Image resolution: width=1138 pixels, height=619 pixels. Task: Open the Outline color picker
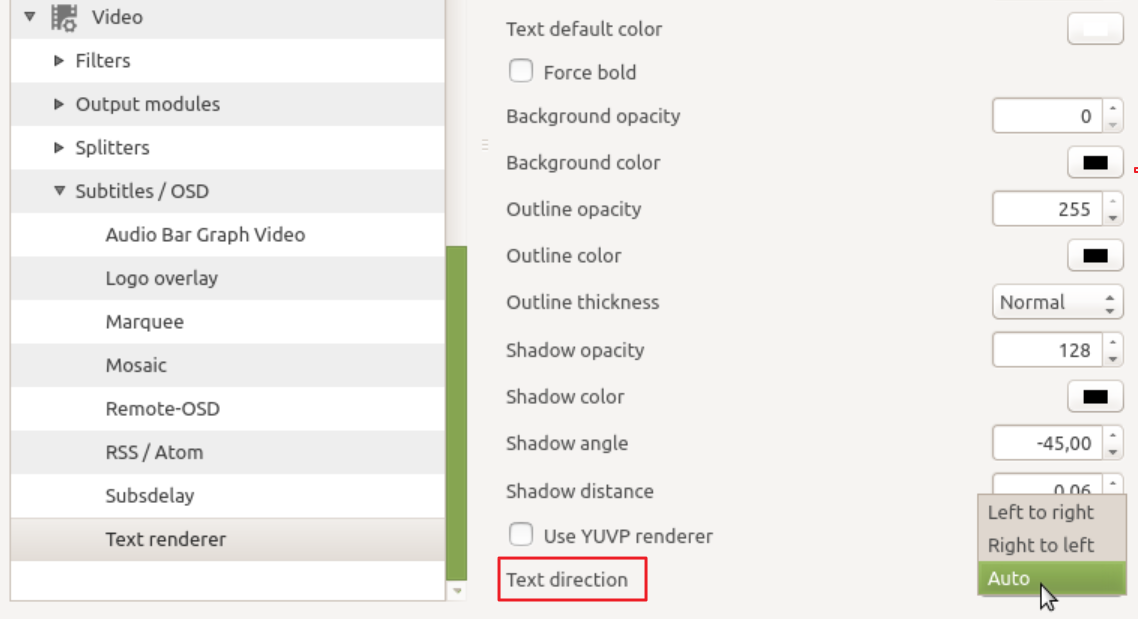pos(1095,255)
